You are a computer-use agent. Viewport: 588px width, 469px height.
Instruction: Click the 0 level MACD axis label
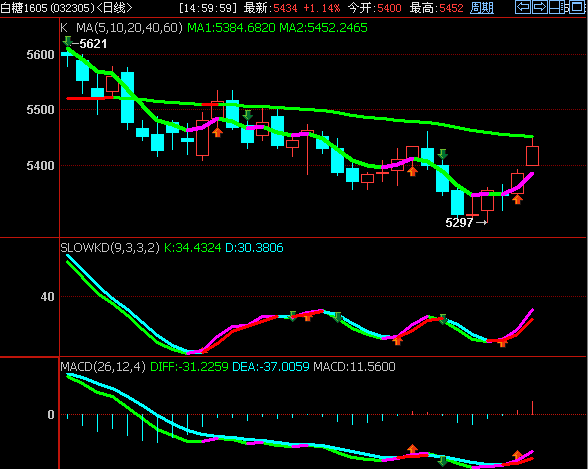[x=51, y=415]
